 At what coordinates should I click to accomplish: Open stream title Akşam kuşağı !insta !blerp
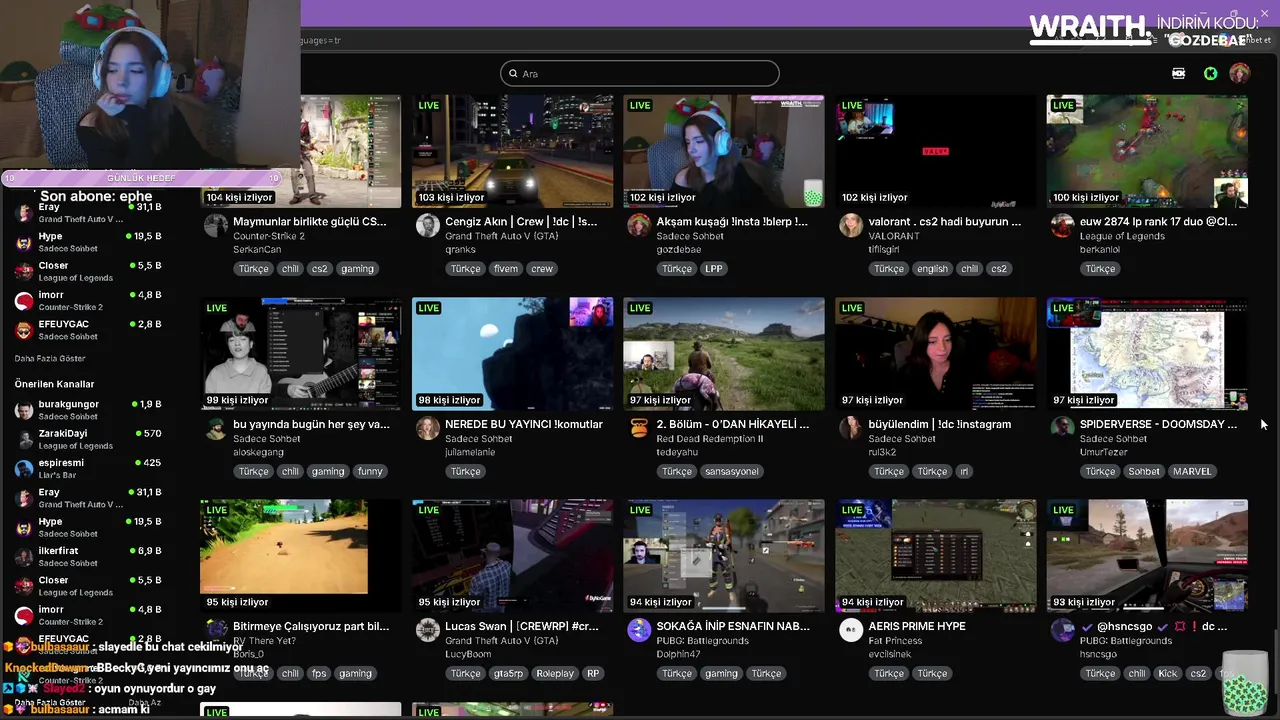tap(732, 222)
